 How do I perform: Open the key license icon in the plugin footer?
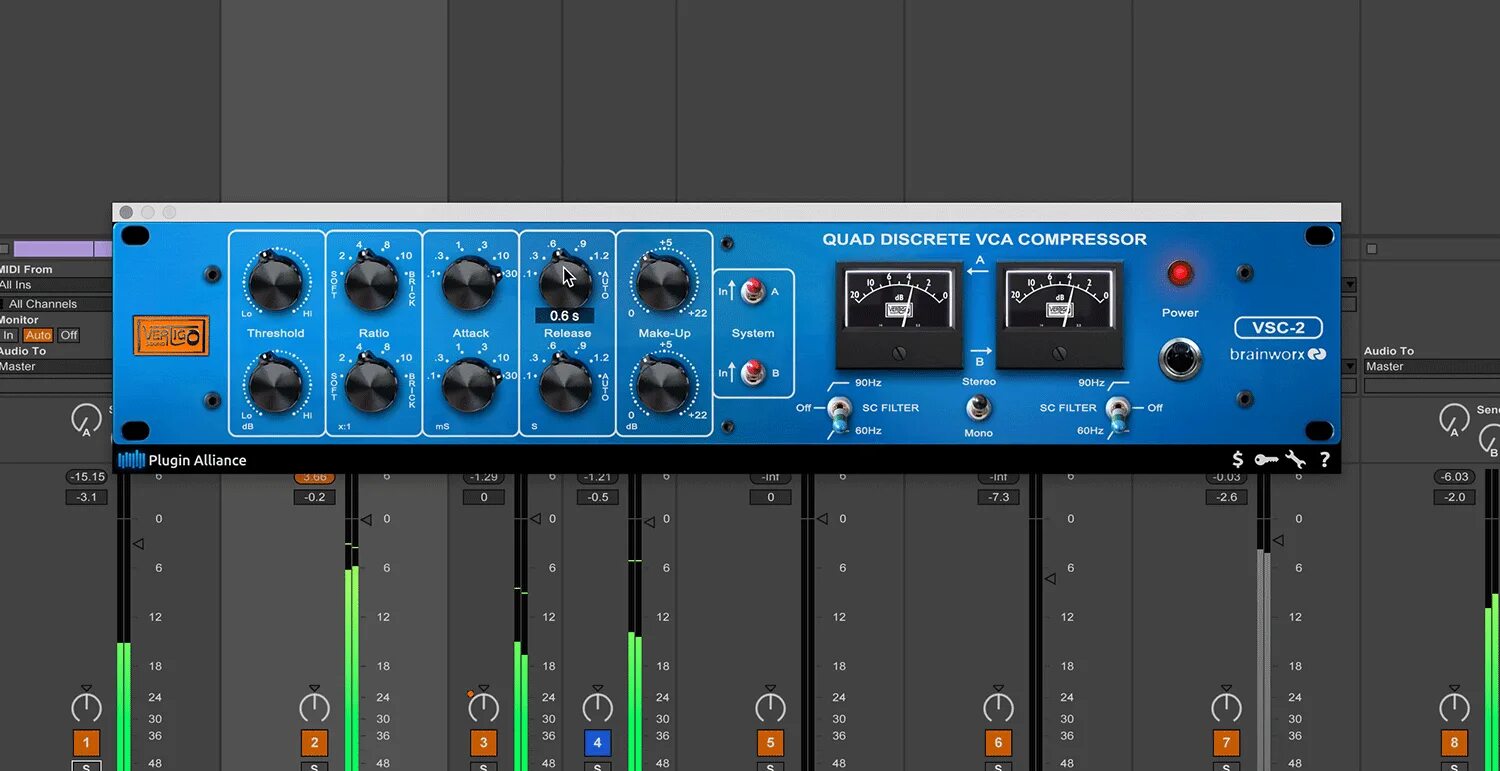[1266, 459]
